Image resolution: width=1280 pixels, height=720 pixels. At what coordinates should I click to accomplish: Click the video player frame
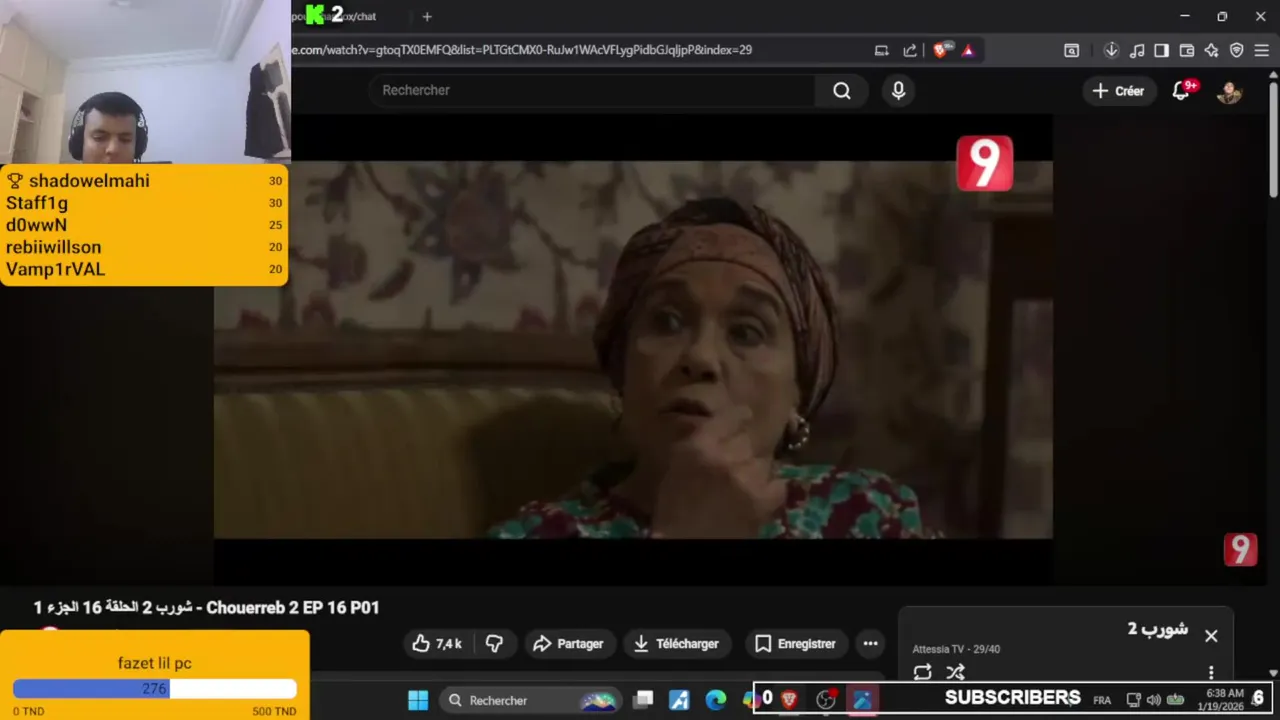point(633,350)
